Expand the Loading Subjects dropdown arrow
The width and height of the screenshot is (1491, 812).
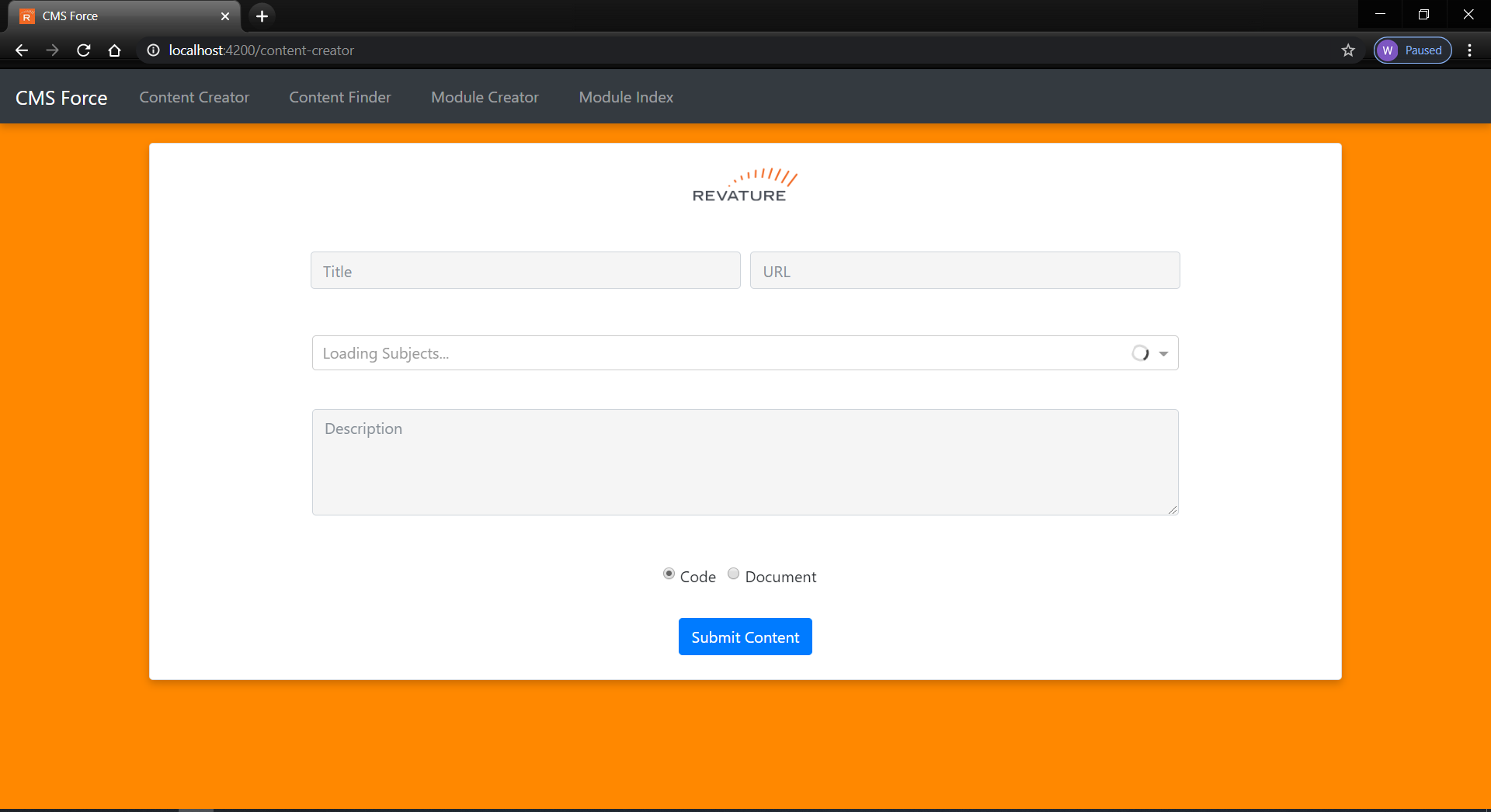(x=1163, y=354)
